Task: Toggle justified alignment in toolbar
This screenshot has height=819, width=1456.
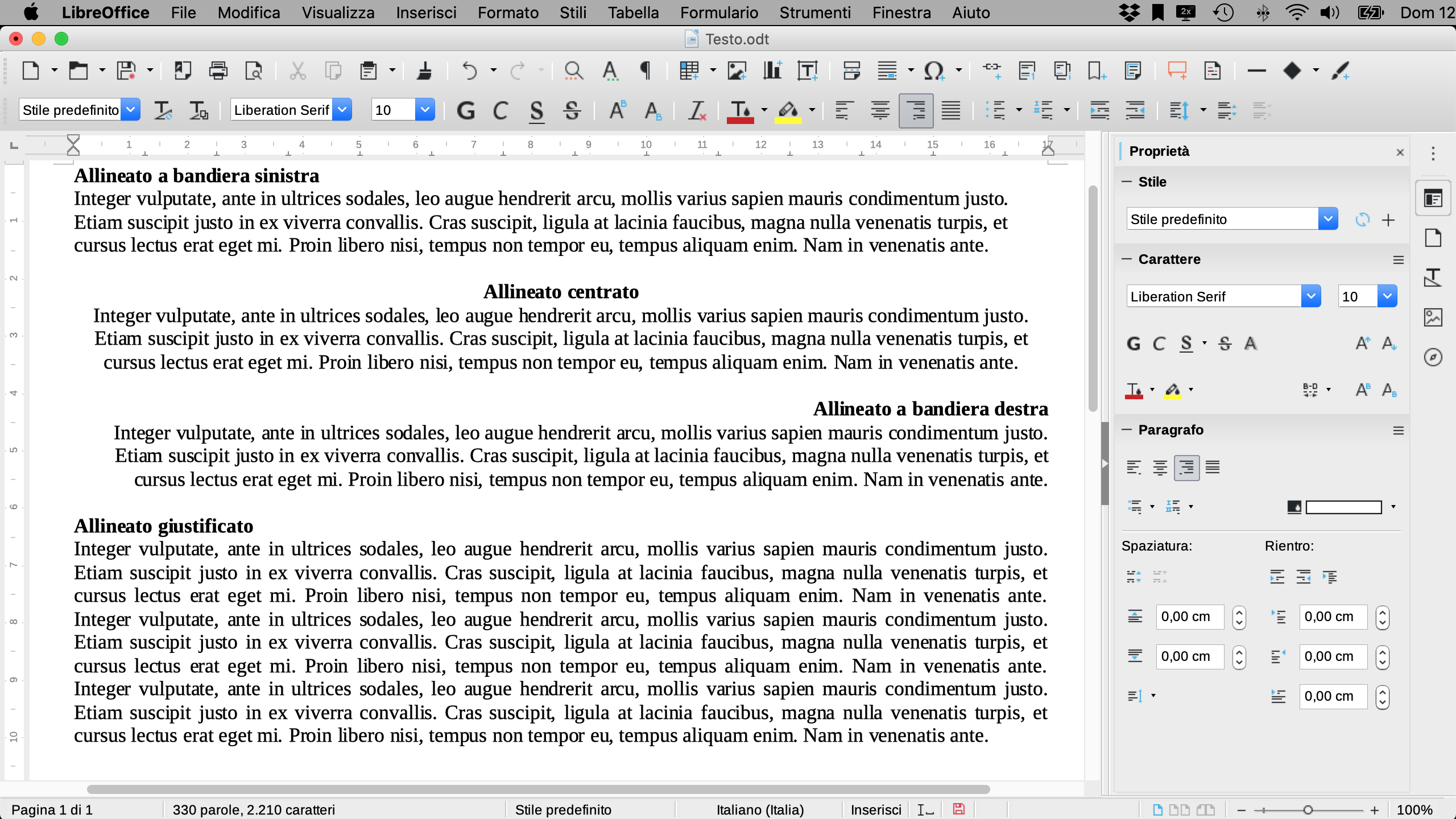Action: click(x=950, y=110)
